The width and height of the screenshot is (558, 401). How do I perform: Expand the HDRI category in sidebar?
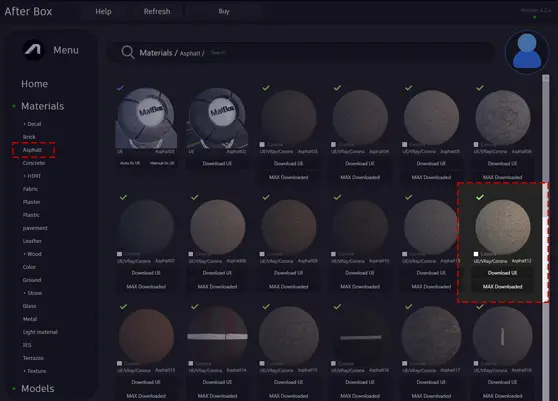point(32,176)
